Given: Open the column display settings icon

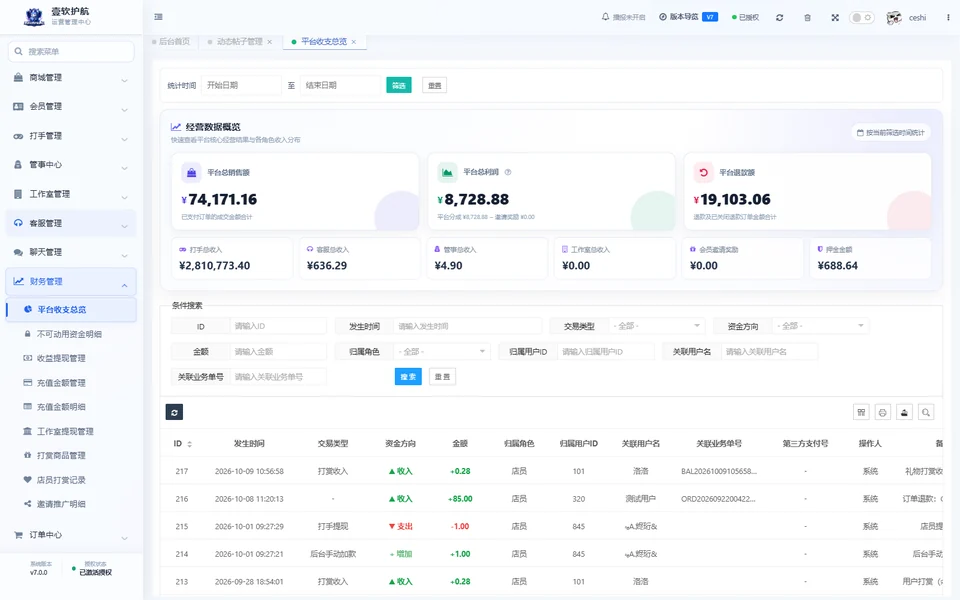Looking at the screenshot, I should coord(861,412).
